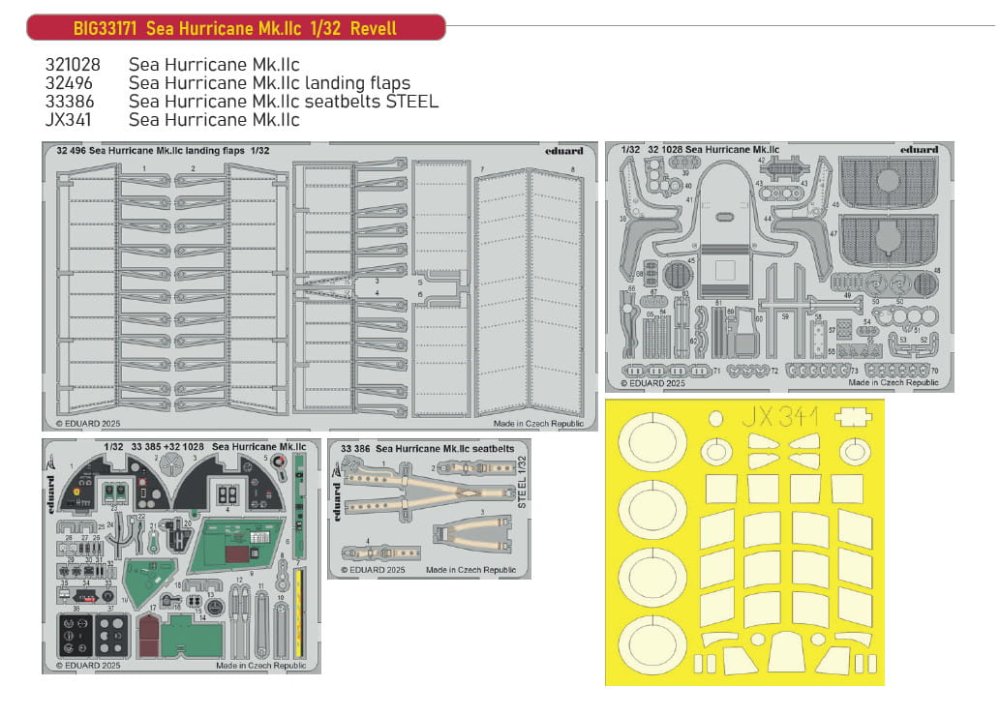Click upper radiator grille mesh part 46
1000x716 pixels.
coord(888,182)
